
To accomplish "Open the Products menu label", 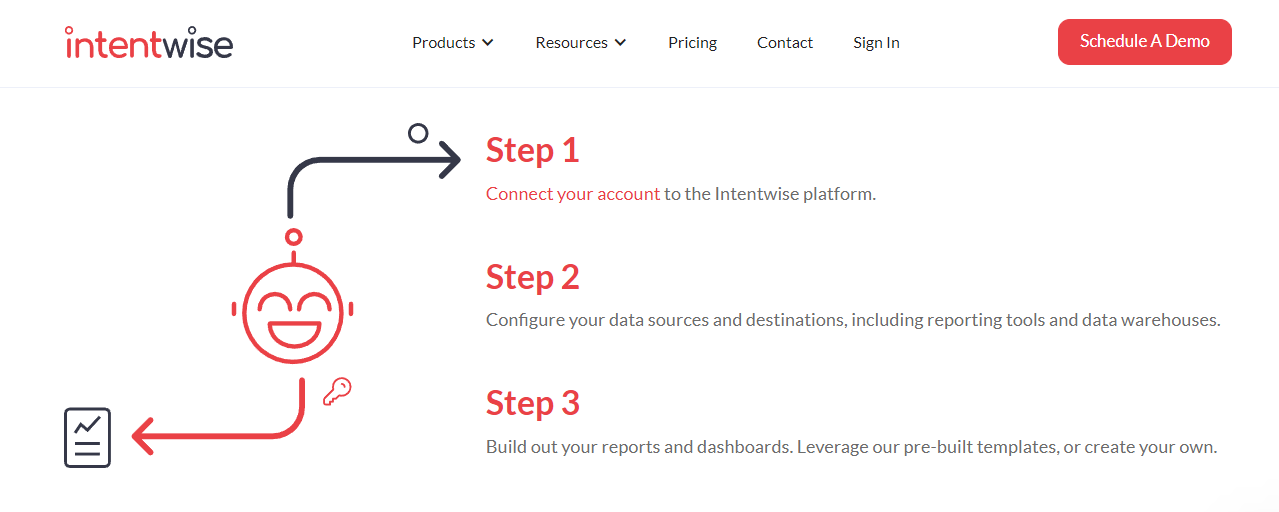I will 443,43.
